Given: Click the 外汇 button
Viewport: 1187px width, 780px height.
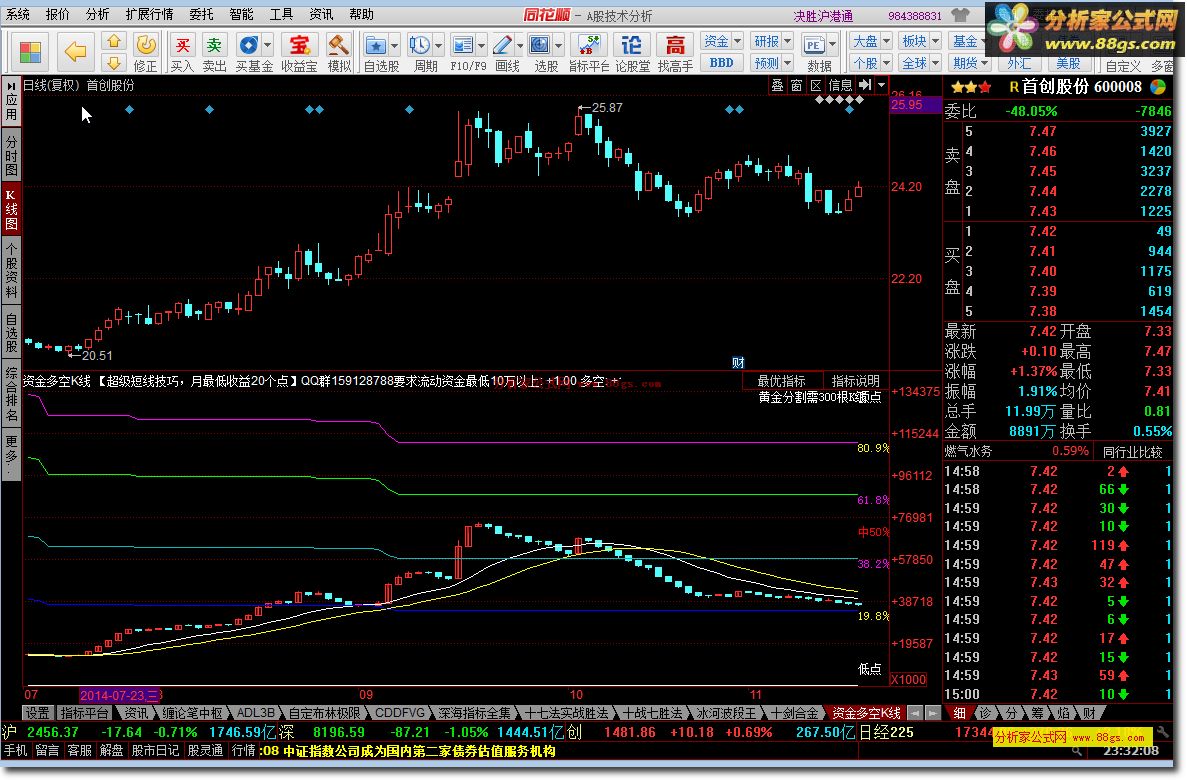Looking at the screenshot, I should click(x=1019, y=64).
